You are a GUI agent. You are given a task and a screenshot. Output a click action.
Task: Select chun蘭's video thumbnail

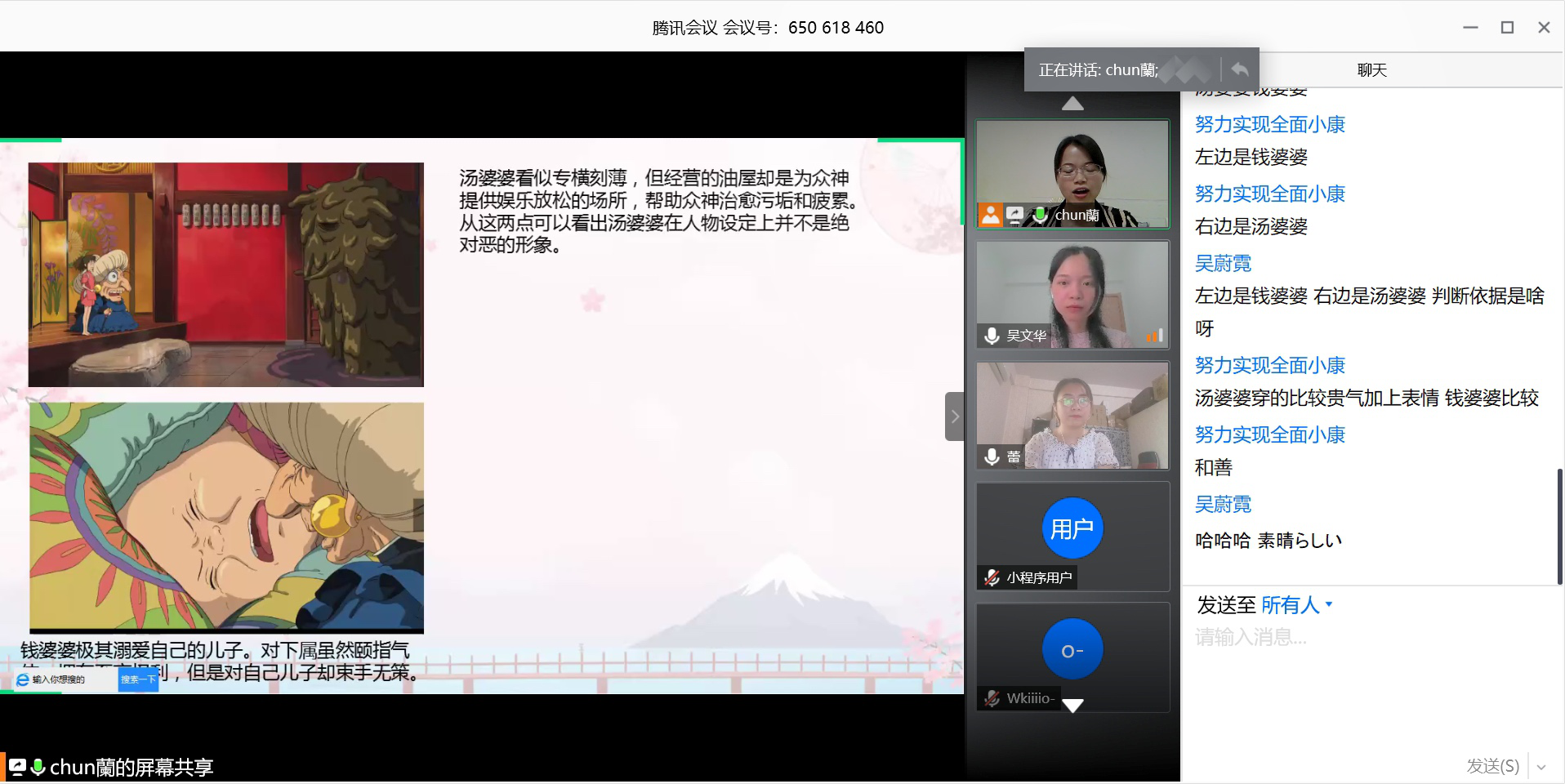click(1072, 174)
